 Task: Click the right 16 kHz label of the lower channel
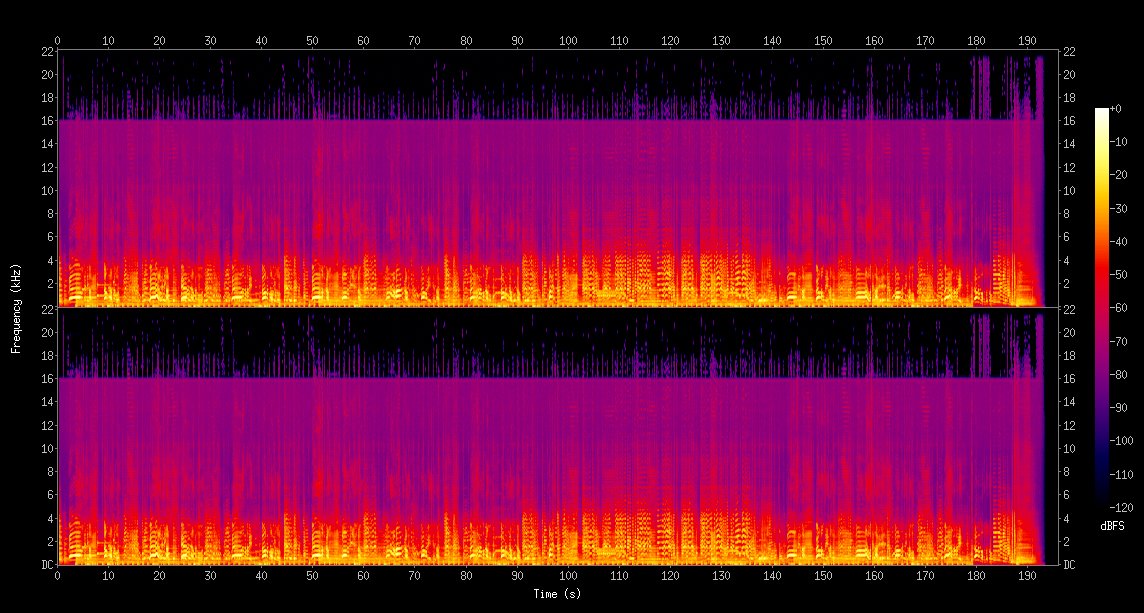tap(1071, 379)
